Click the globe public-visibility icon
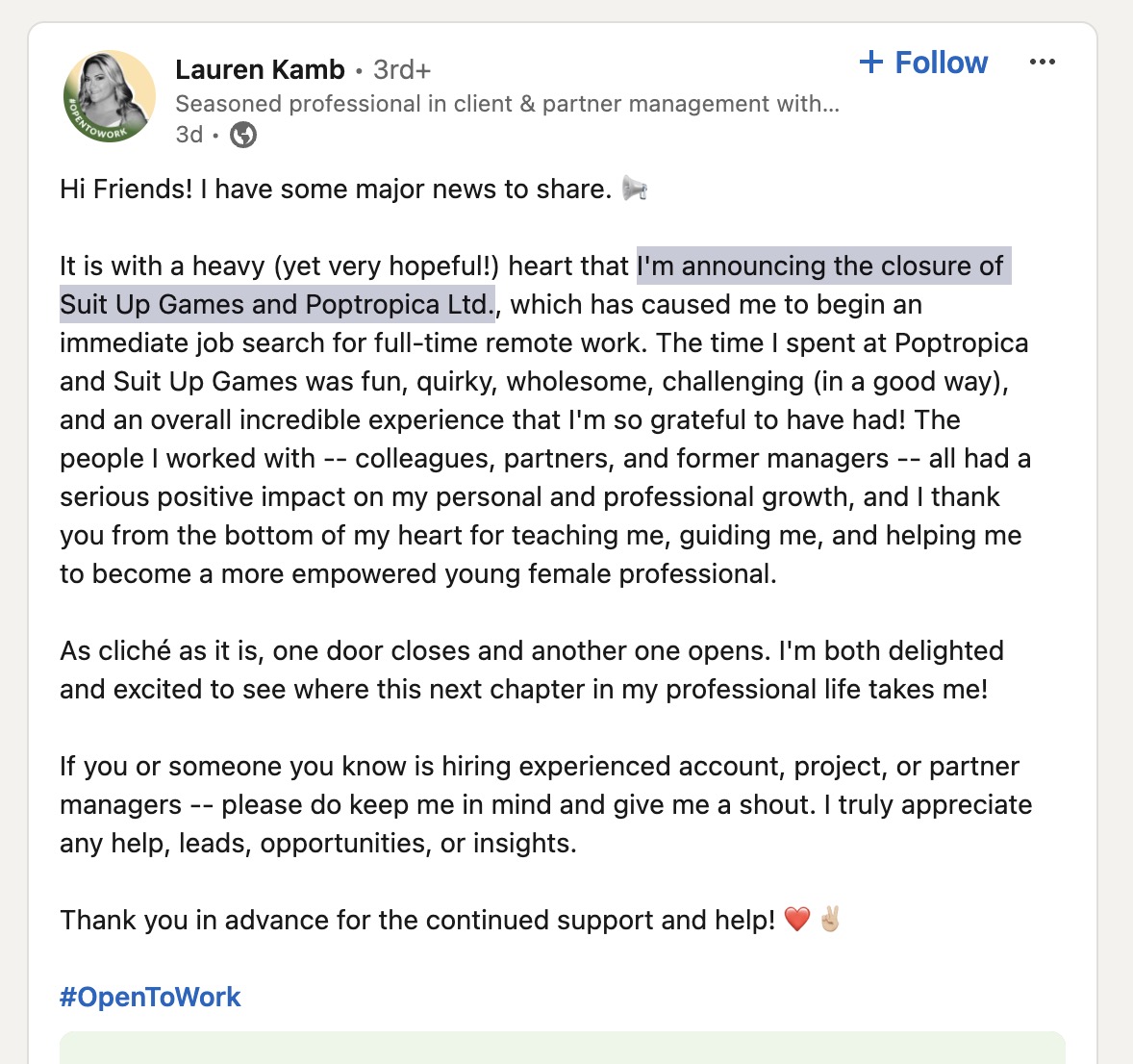The image size is (1133, 1064). [x=244, y=135]
